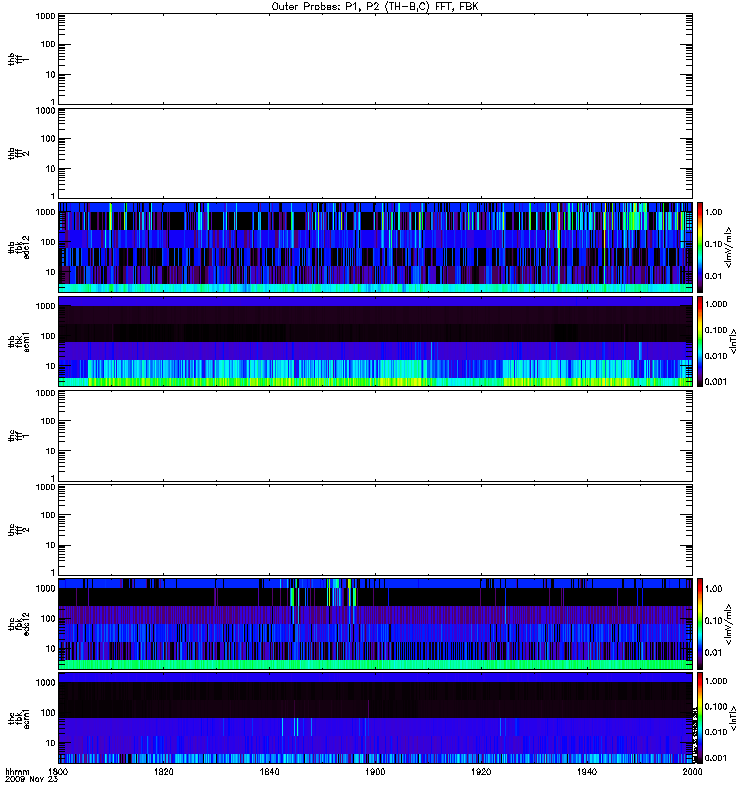Click inside the thc fbk scm1 spectrogram
Image resolution: width=750 pixels, height=800 pixels.
tap(375, 718)
